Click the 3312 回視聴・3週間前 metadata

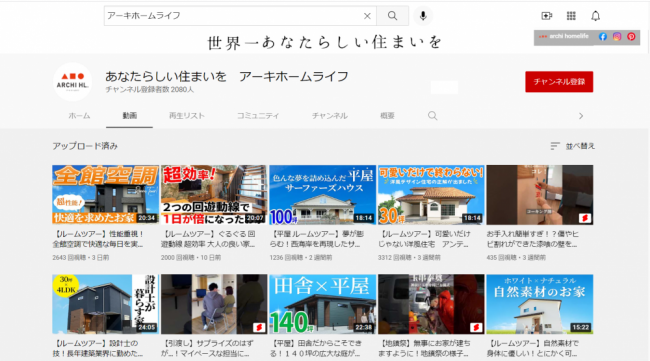pyautogui.click(x=409, y=257)
